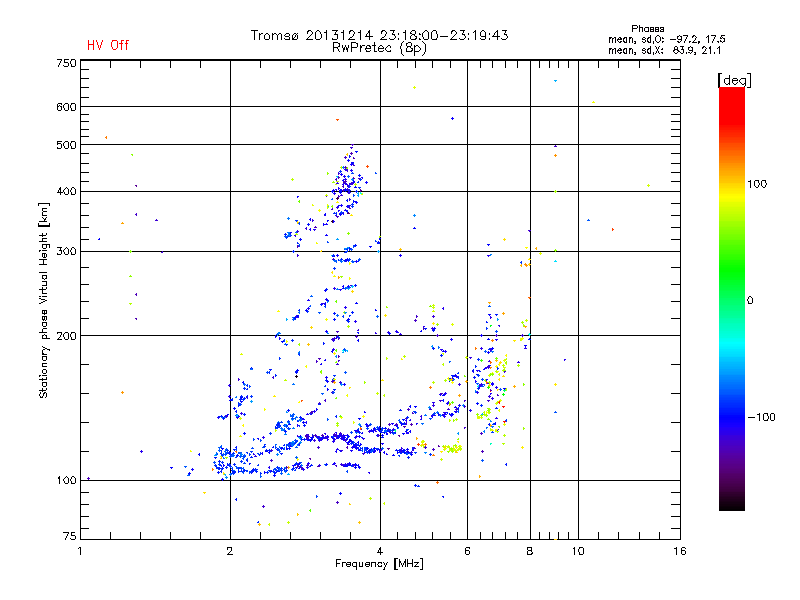Click the "Phases" header text
The image size is (800, 600).
click(x=647, y=29)
